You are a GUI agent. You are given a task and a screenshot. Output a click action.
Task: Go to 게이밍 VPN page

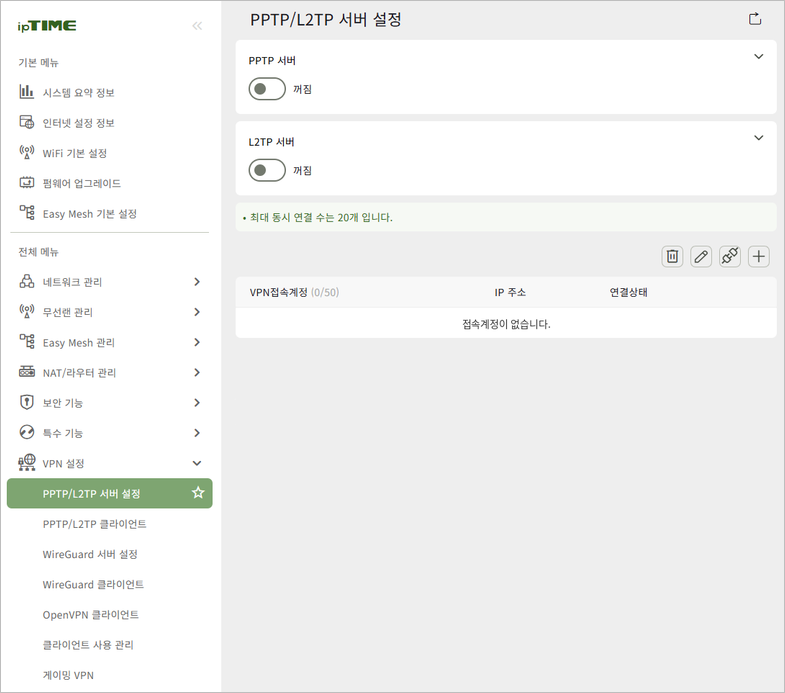coord(68,675)
